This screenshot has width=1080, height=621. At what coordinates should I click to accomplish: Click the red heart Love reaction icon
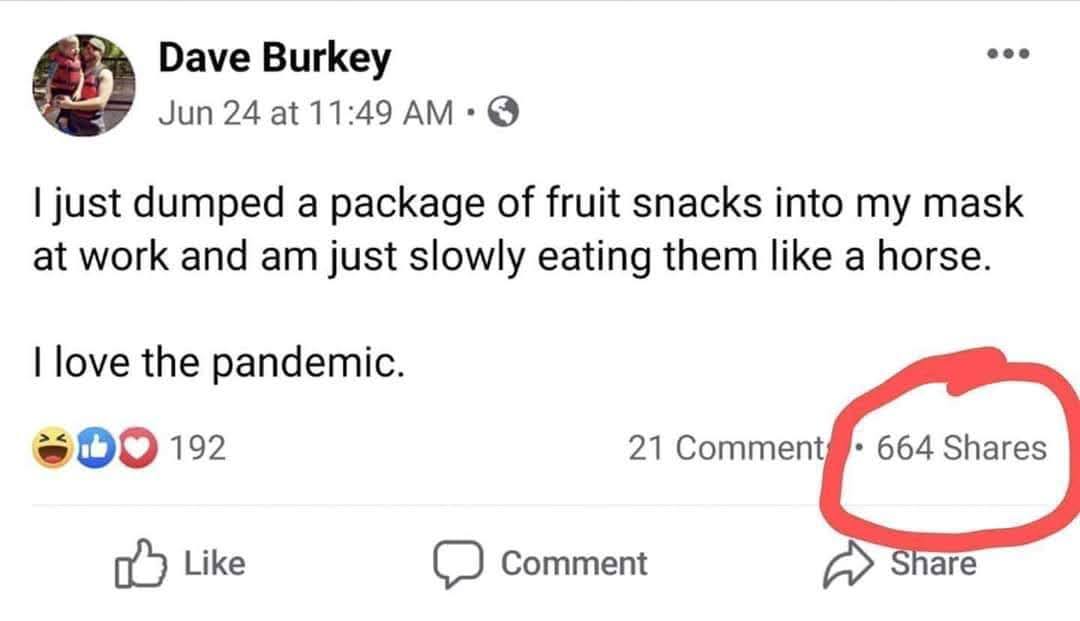coord(123,447)
